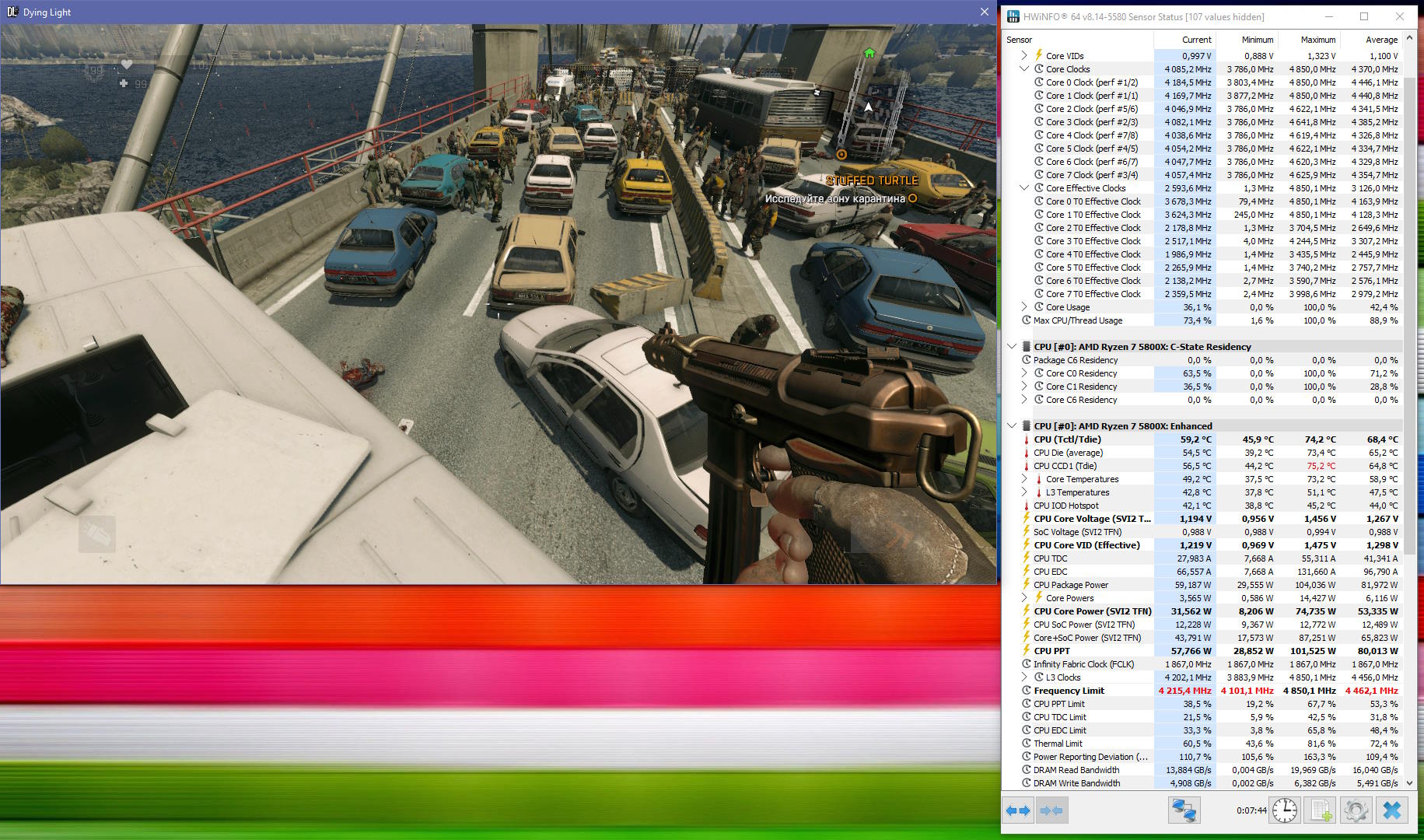Viewport: 1424px width, 840px height.
Task: Select the DRAM Write Bandwidth row
Action: coord(1202,783)
